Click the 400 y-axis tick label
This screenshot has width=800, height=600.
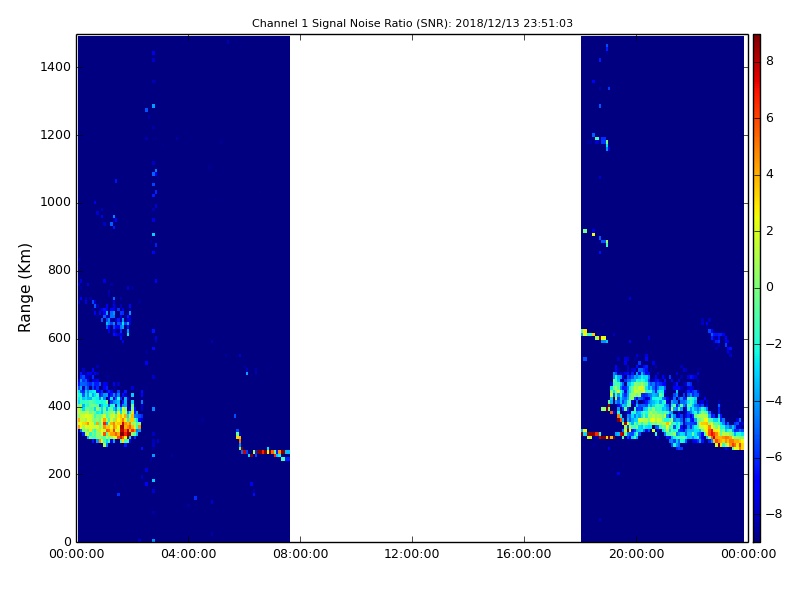[x=59, y=406]
